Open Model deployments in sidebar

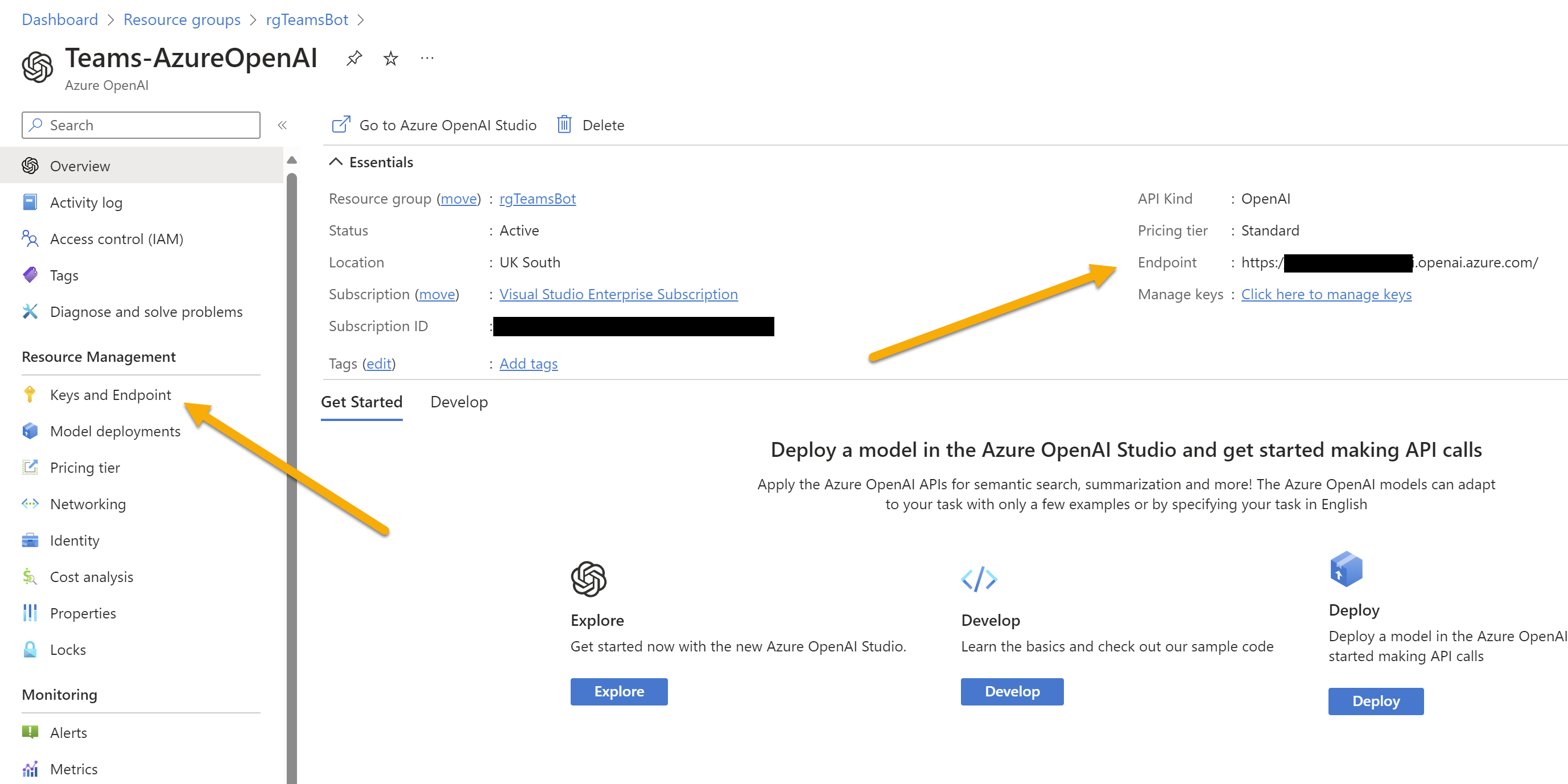tap(115, 432)
